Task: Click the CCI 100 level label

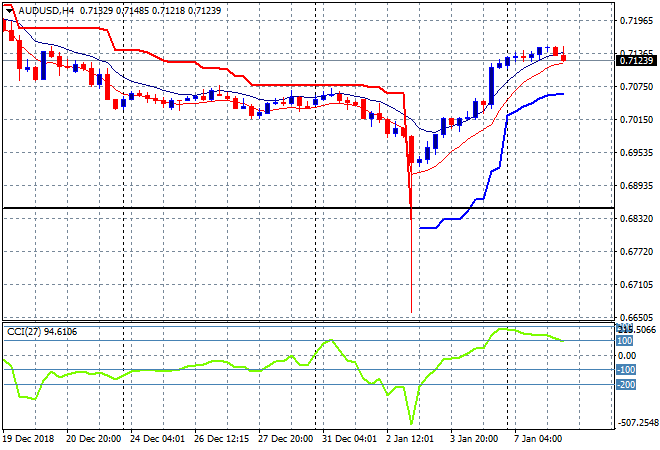Action: (x=624, y=341)
